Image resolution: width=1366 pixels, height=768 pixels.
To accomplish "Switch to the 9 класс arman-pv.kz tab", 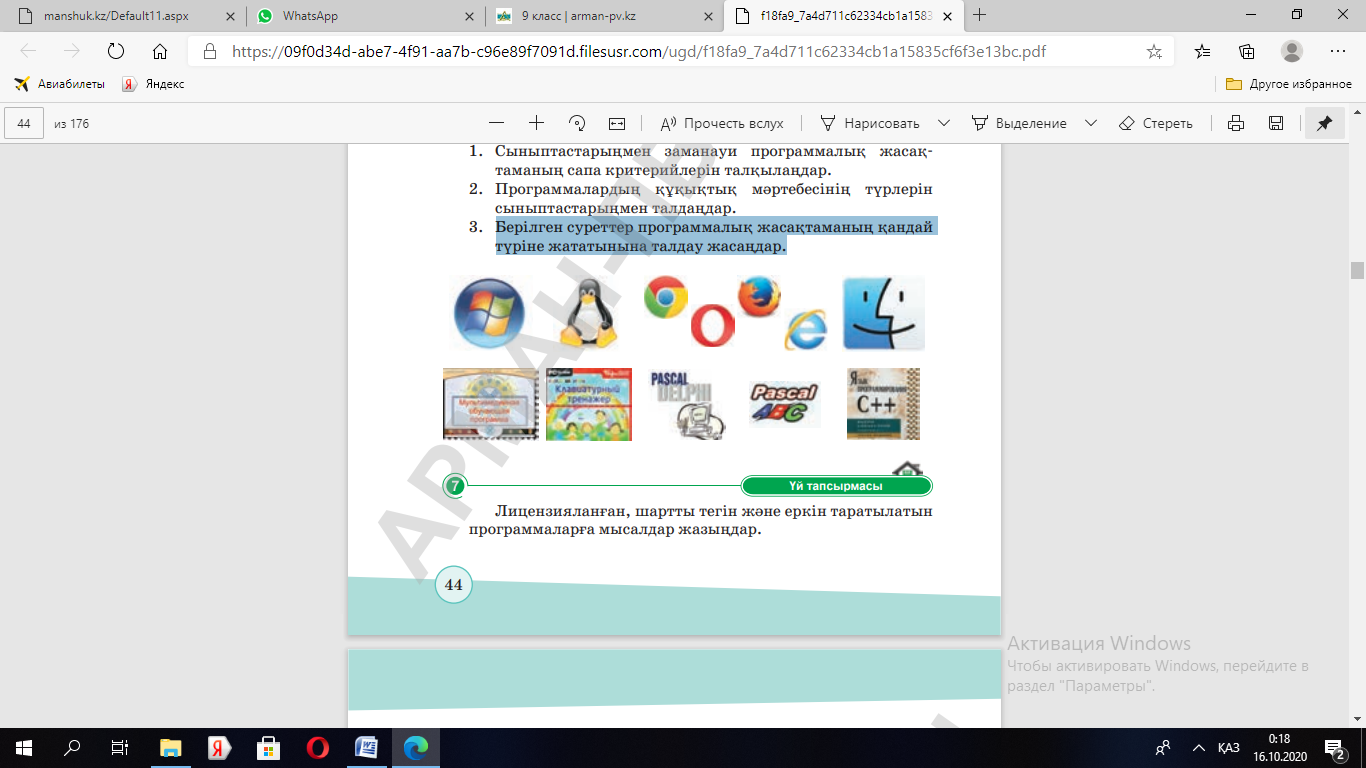I will [603, 16].
